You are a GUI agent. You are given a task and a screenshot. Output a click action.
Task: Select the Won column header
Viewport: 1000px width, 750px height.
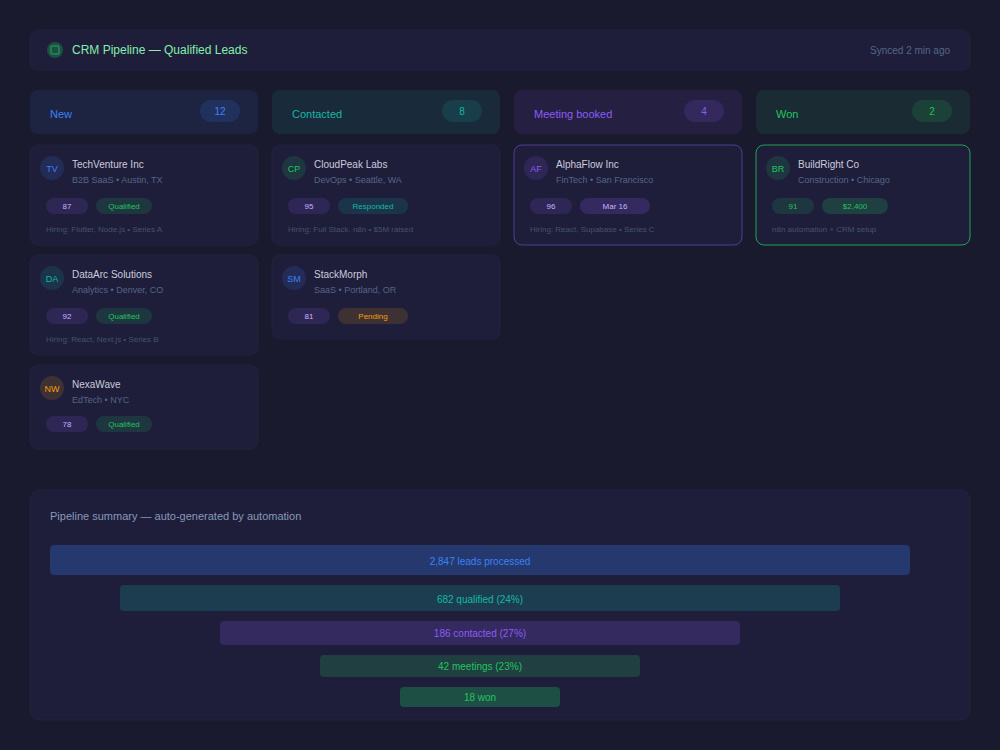863,112
